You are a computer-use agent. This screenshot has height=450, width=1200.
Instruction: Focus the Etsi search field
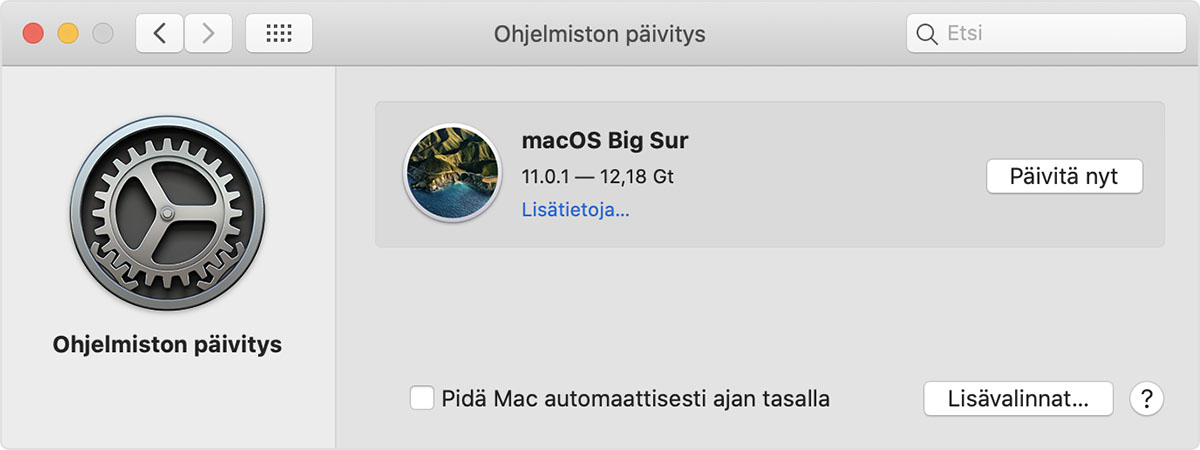[x=1046, y=34]
